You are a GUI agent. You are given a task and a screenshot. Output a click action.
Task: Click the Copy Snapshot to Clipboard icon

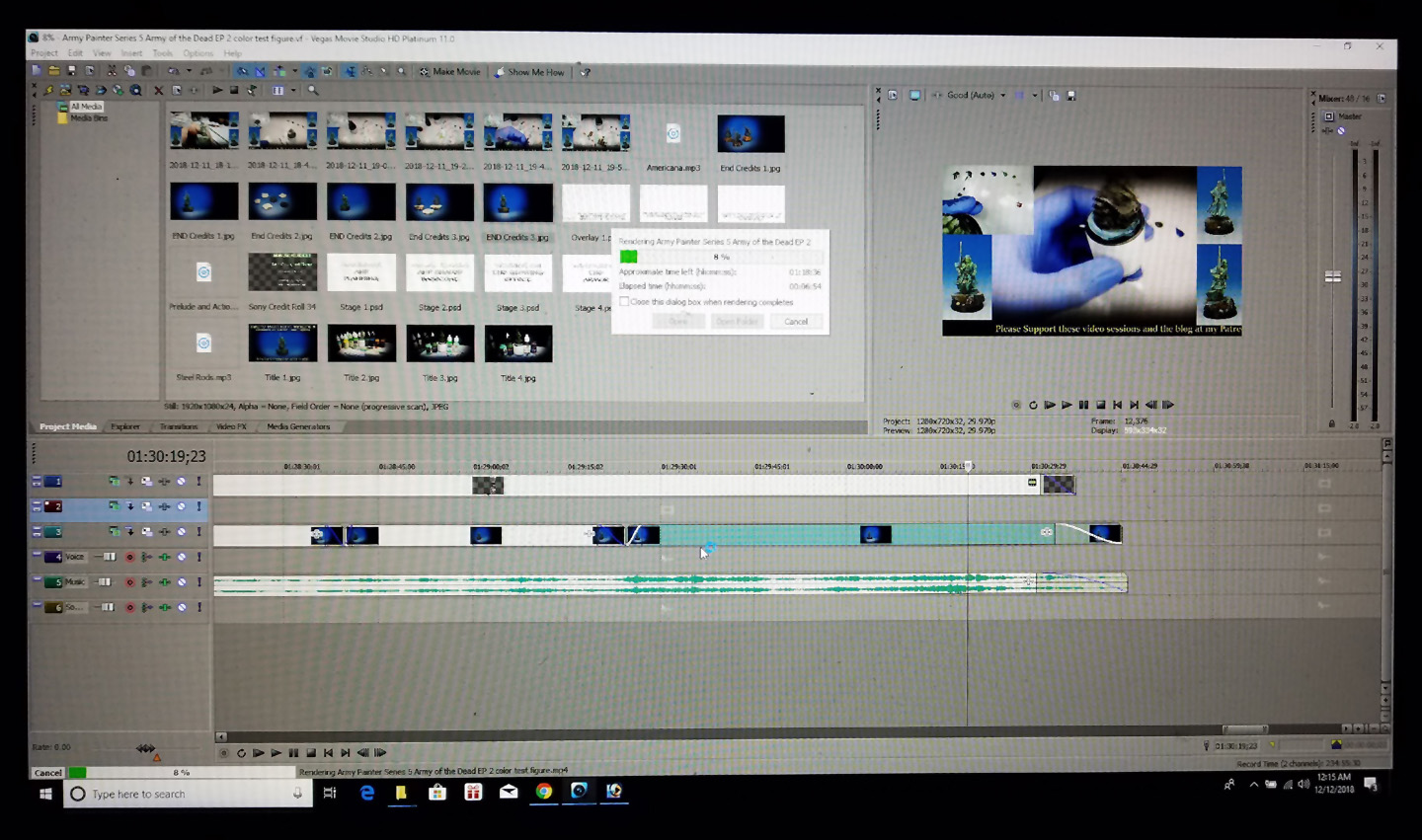click(1054, 96)
